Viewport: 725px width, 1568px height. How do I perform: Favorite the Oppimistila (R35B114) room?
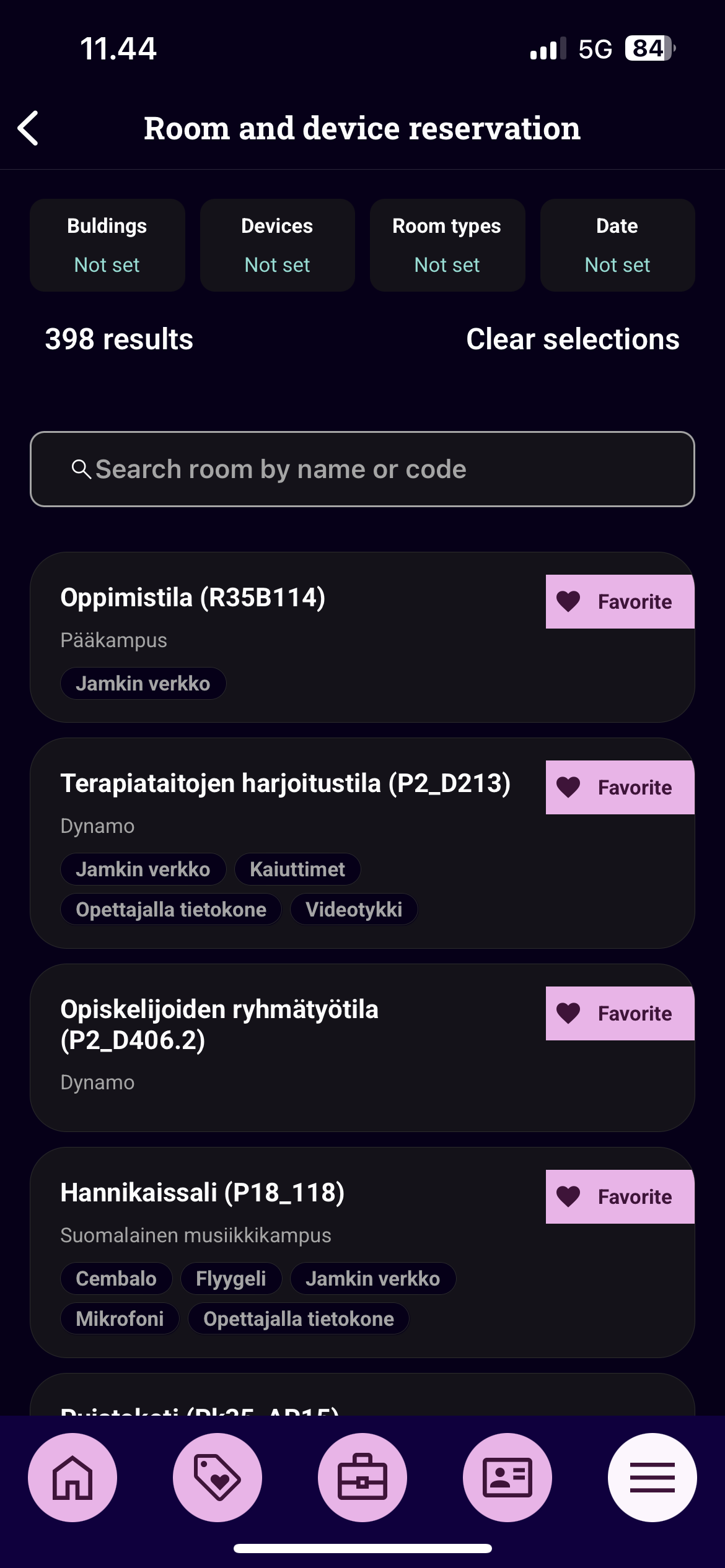(x=620, y=601)
